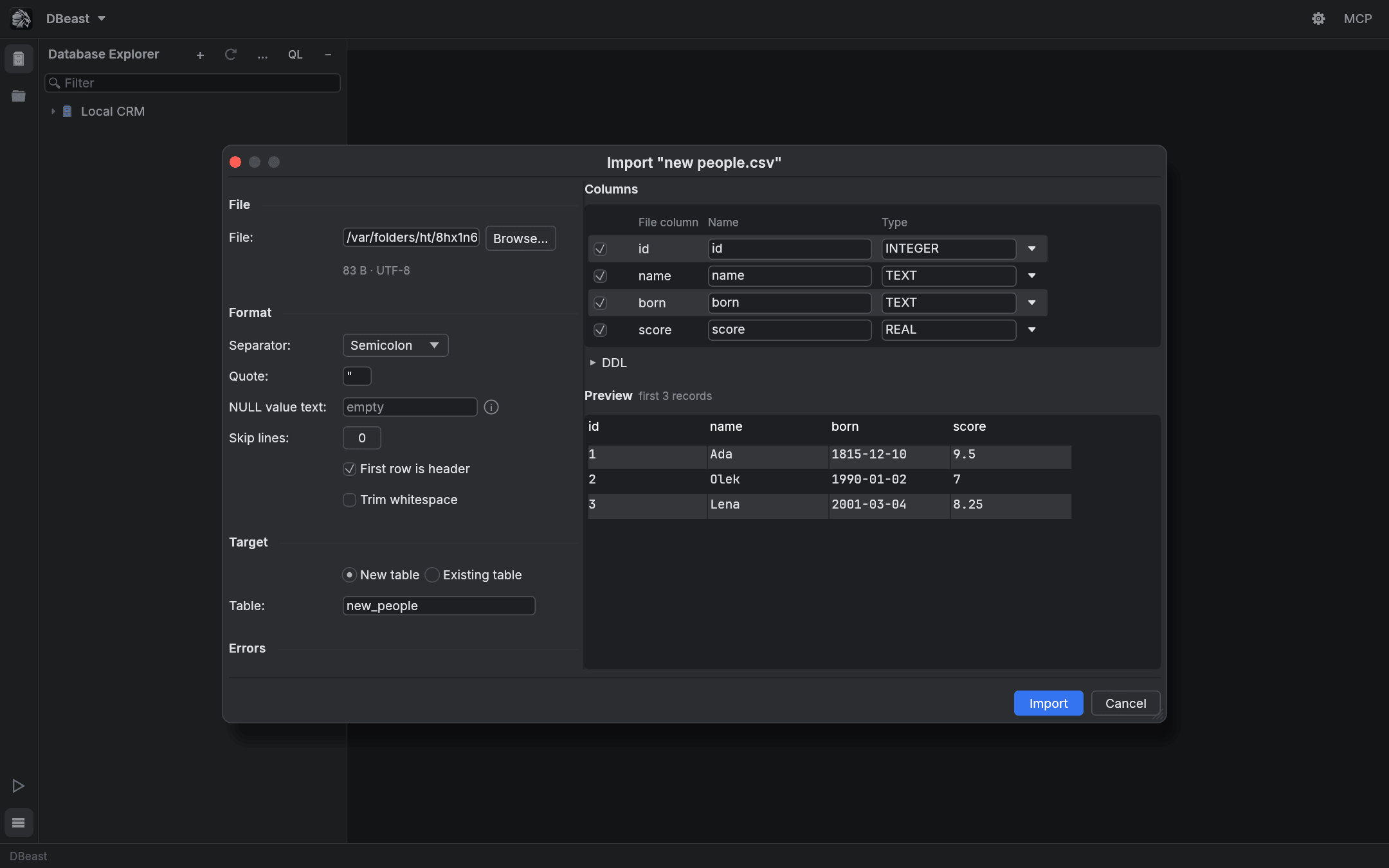
Task: Open the QL console button
Action: 295,55
